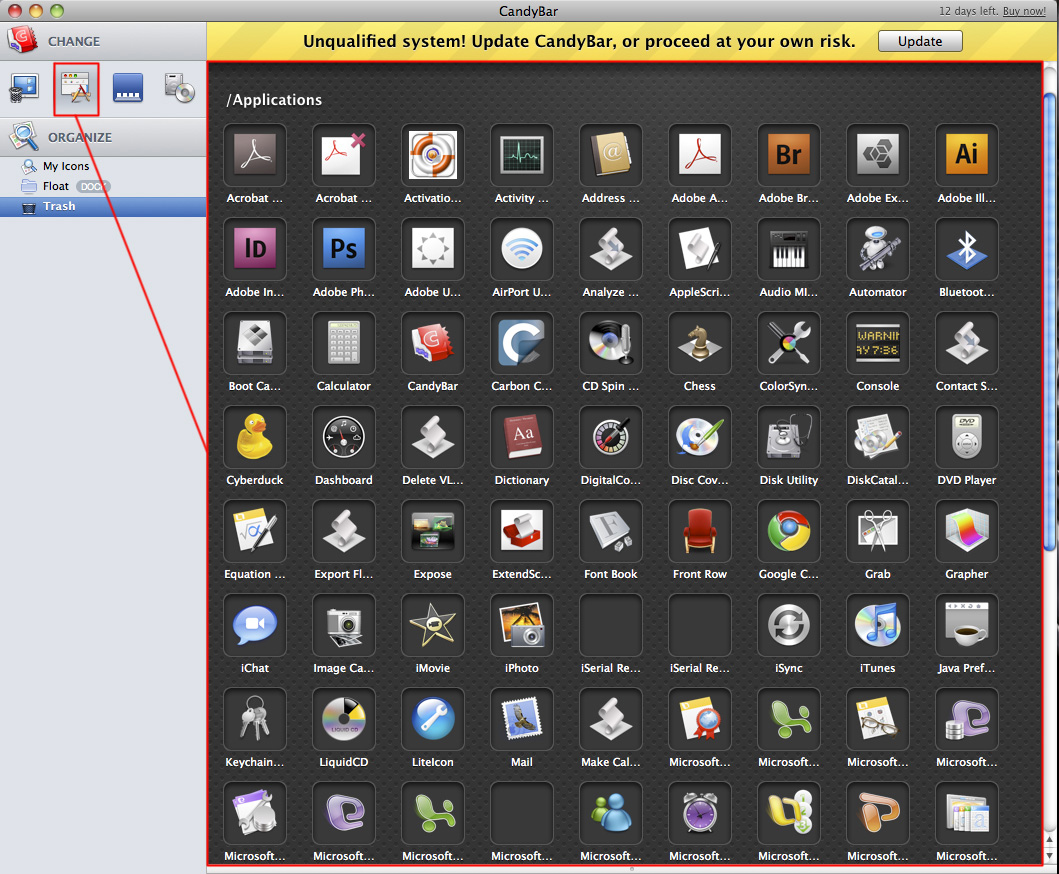Select the Font Book icon
The image size is (1059, 874).
(611, 530)
